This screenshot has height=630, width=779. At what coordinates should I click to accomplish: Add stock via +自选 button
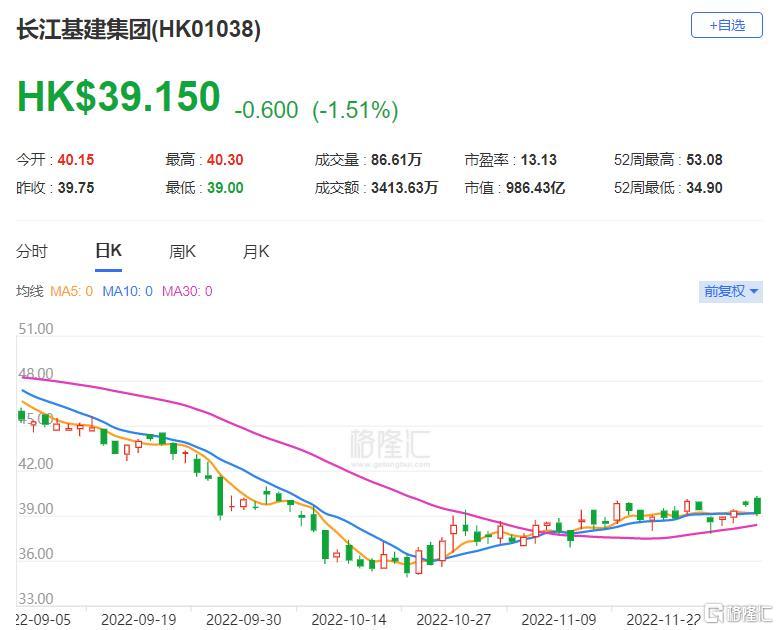(x=726, y=25)
